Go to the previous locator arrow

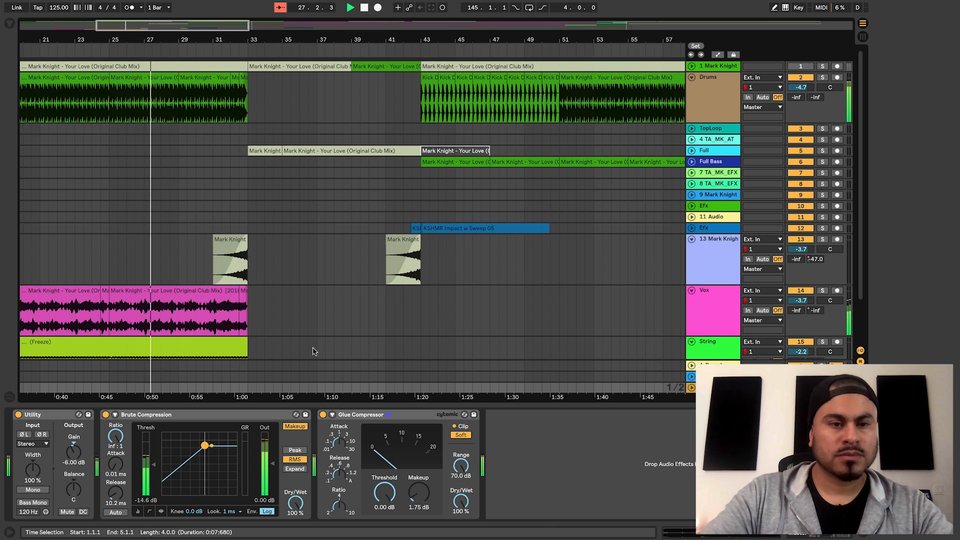point(691,55)
